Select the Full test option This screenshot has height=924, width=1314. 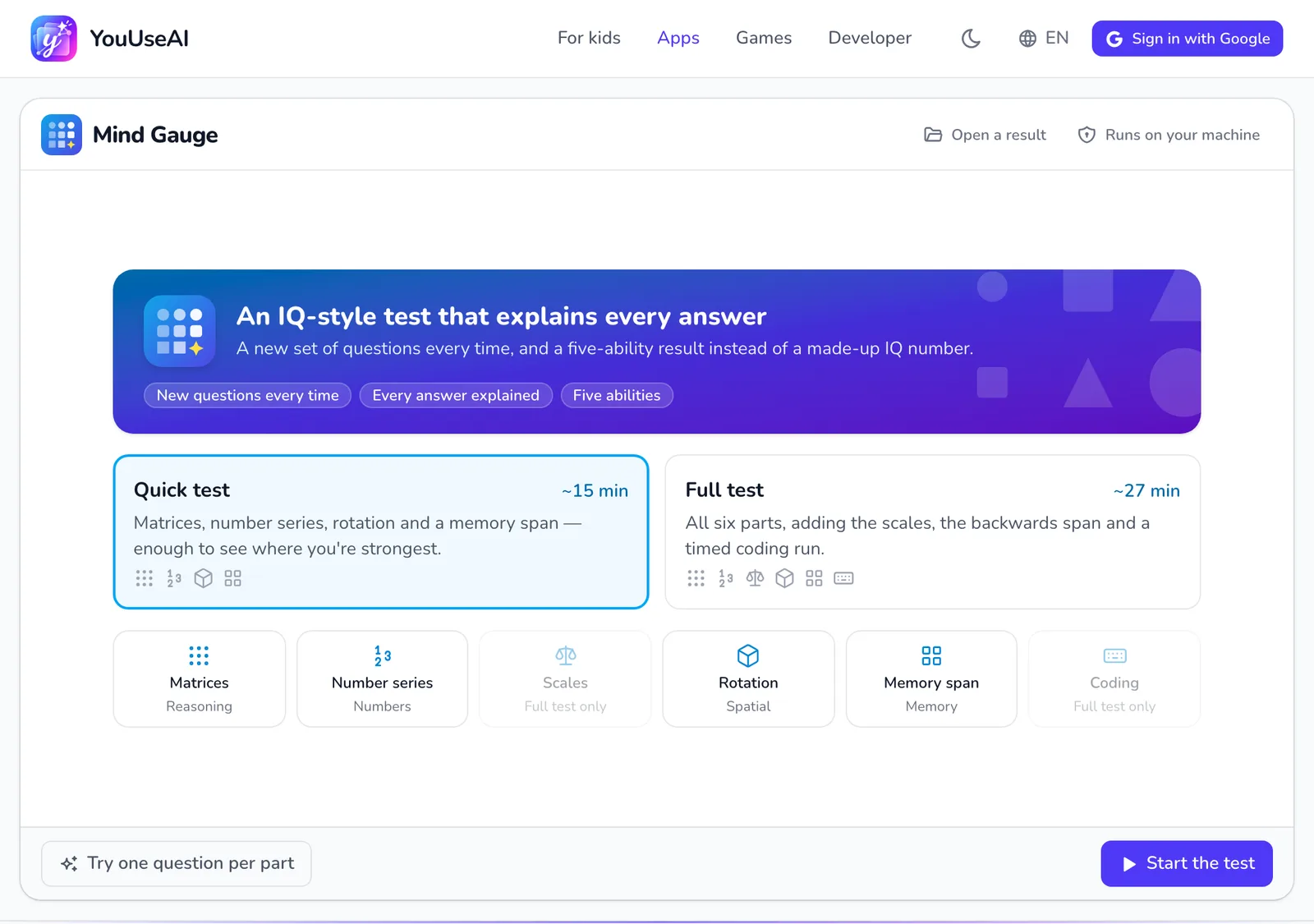(x=933, y=532)
